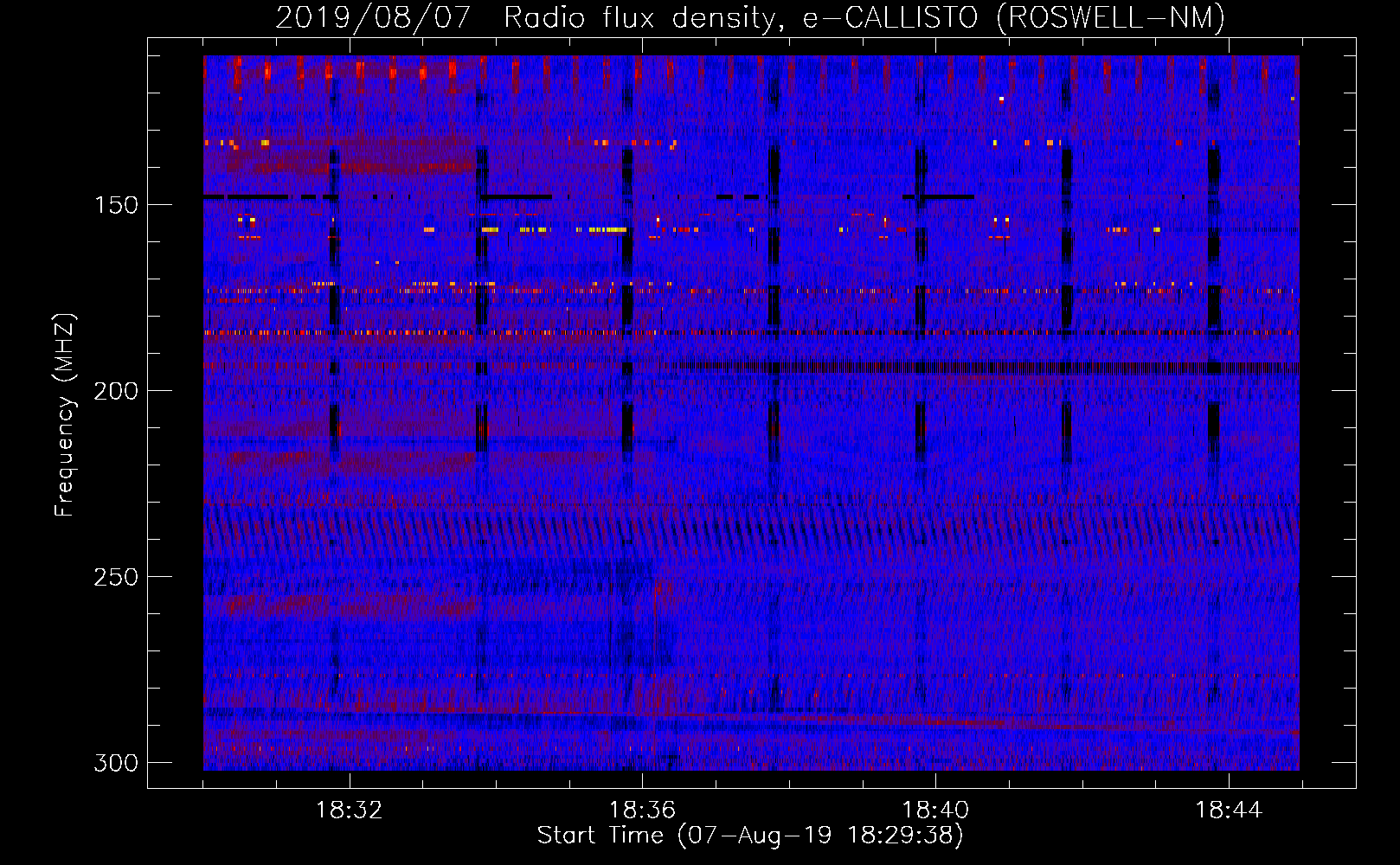Click the '18:40' time tick label
This screenshot has width=1400, height=865.
935,811
